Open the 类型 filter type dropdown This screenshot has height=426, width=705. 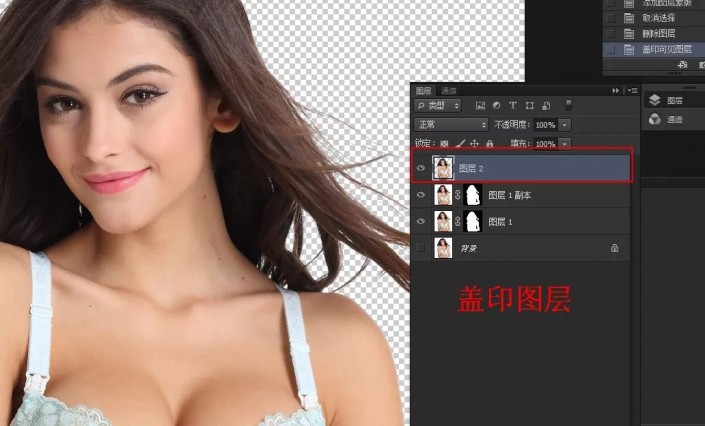pos(437,106)
